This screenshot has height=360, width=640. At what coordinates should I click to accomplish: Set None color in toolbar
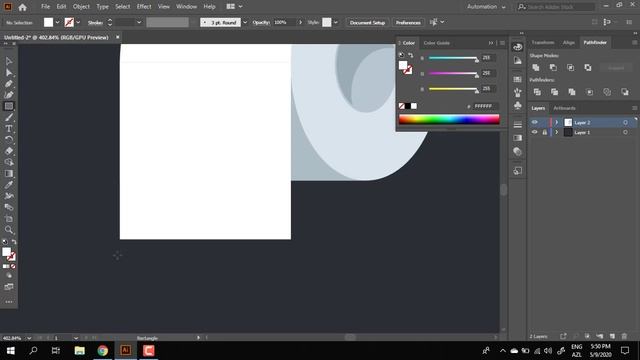13,266
